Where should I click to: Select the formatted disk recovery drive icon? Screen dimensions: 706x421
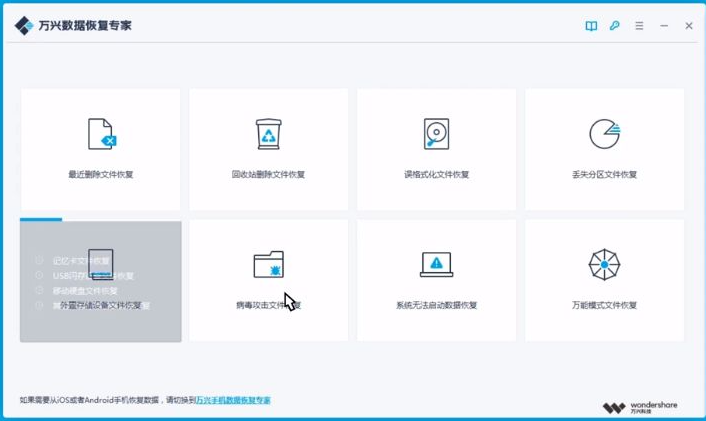coord(436,133)
